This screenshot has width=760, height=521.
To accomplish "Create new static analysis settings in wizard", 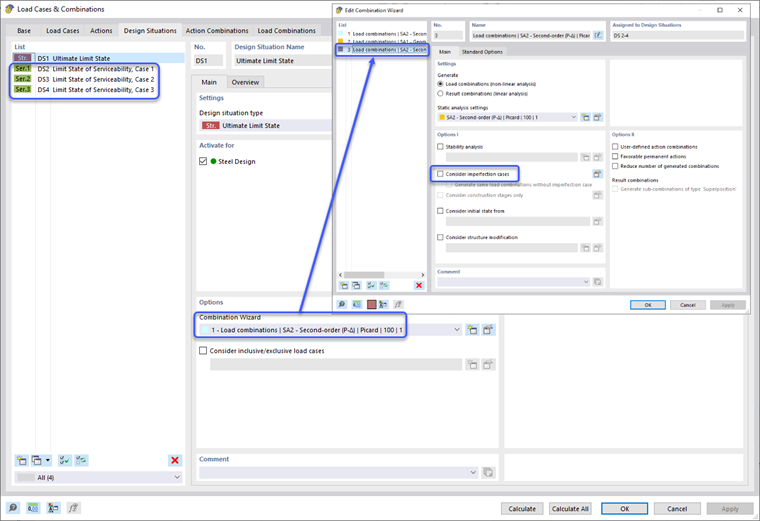I will [x=586, y=117].
